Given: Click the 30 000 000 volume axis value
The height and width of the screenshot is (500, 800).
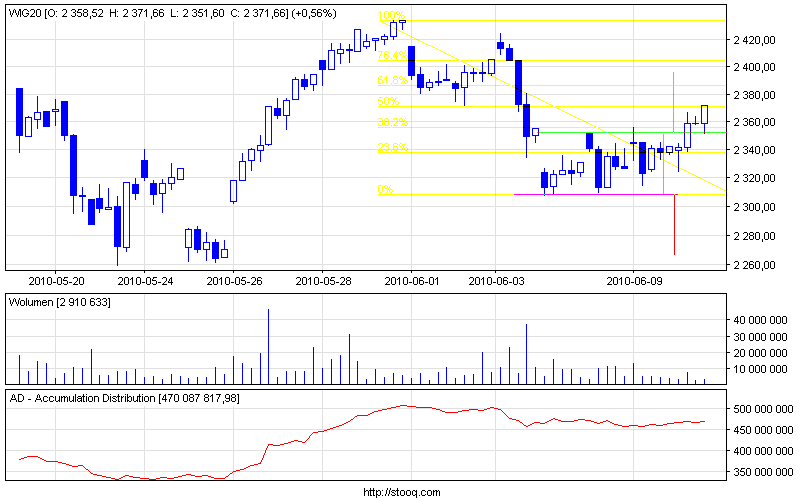Looking at the screenshot, I should 760,337.
